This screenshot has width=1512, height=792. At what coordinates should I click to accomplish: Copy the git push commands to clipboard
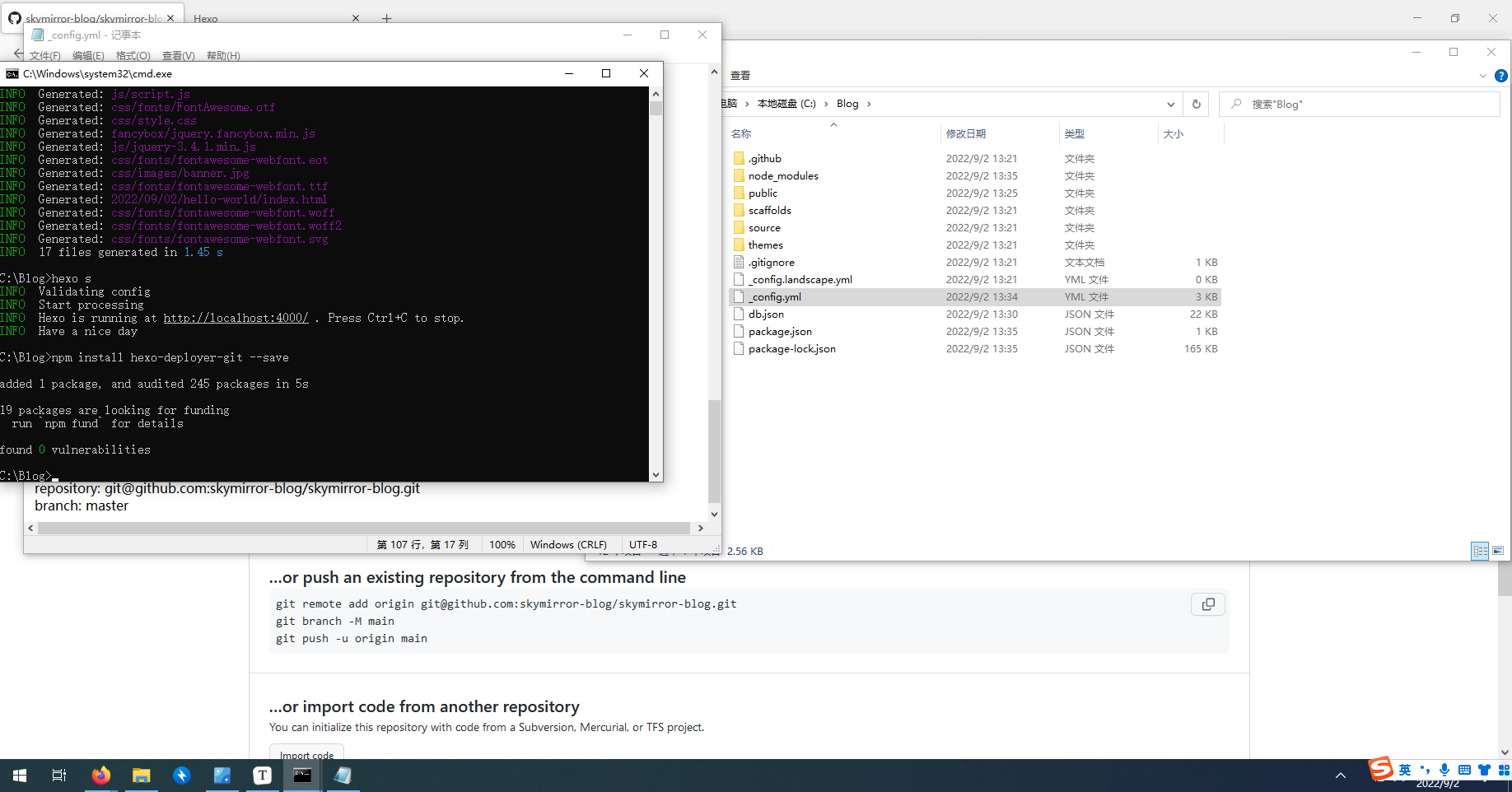pyautogui.click(x=1208, y=604)
